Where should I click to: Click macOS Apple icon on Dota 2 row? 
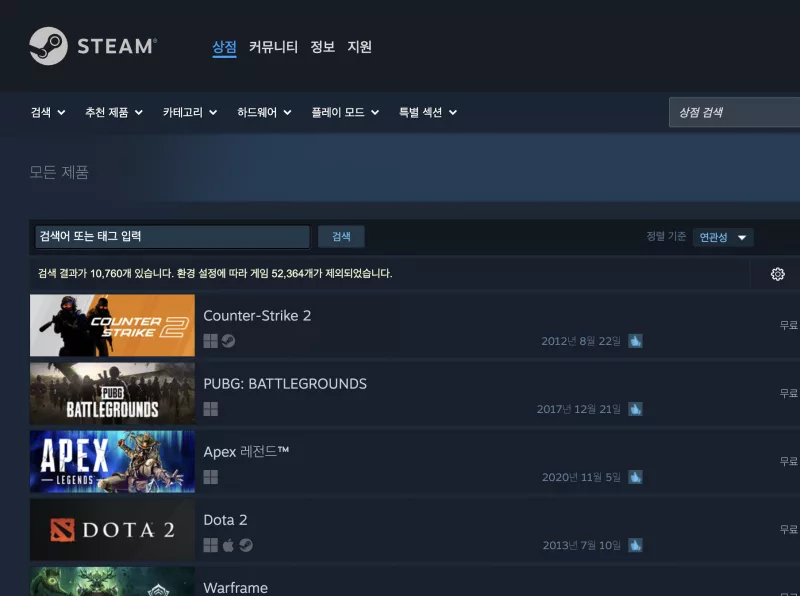(229, 545)
